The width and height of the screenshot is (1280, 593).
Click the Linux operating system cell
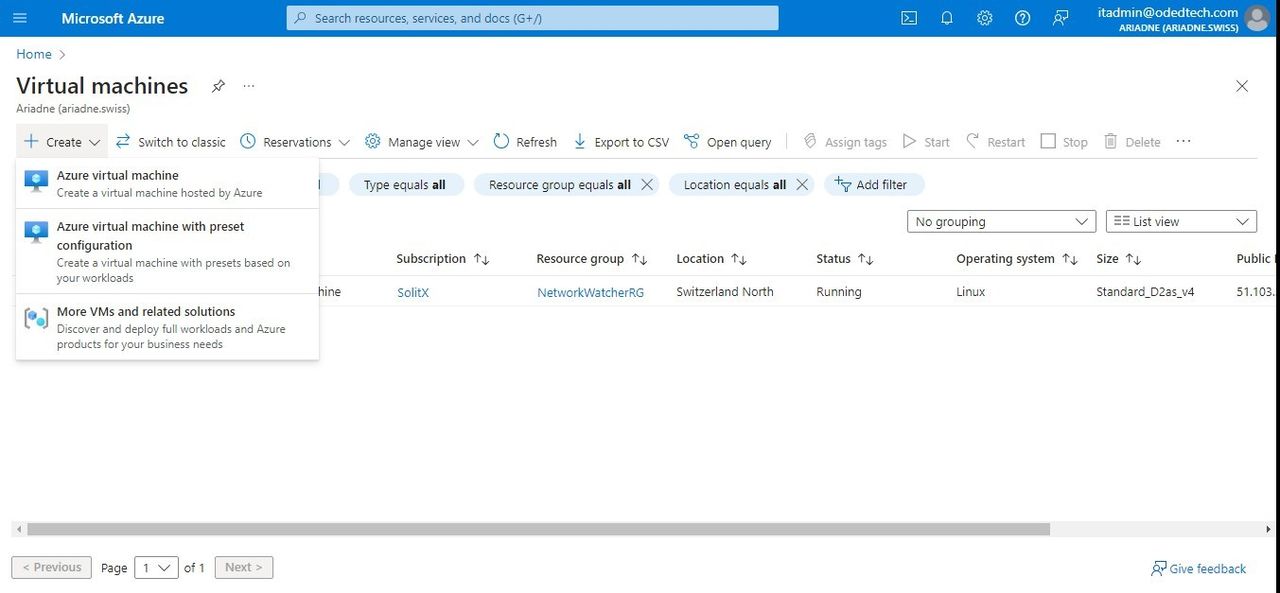pyautogui.click(x=970, y=292)
